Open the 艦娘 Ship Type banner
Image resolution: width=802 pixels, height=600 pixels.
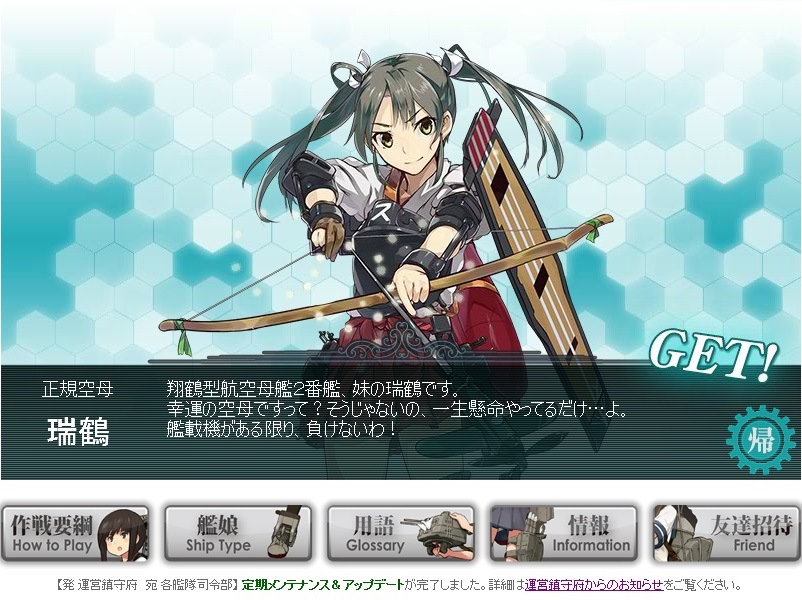pos(238,534)
